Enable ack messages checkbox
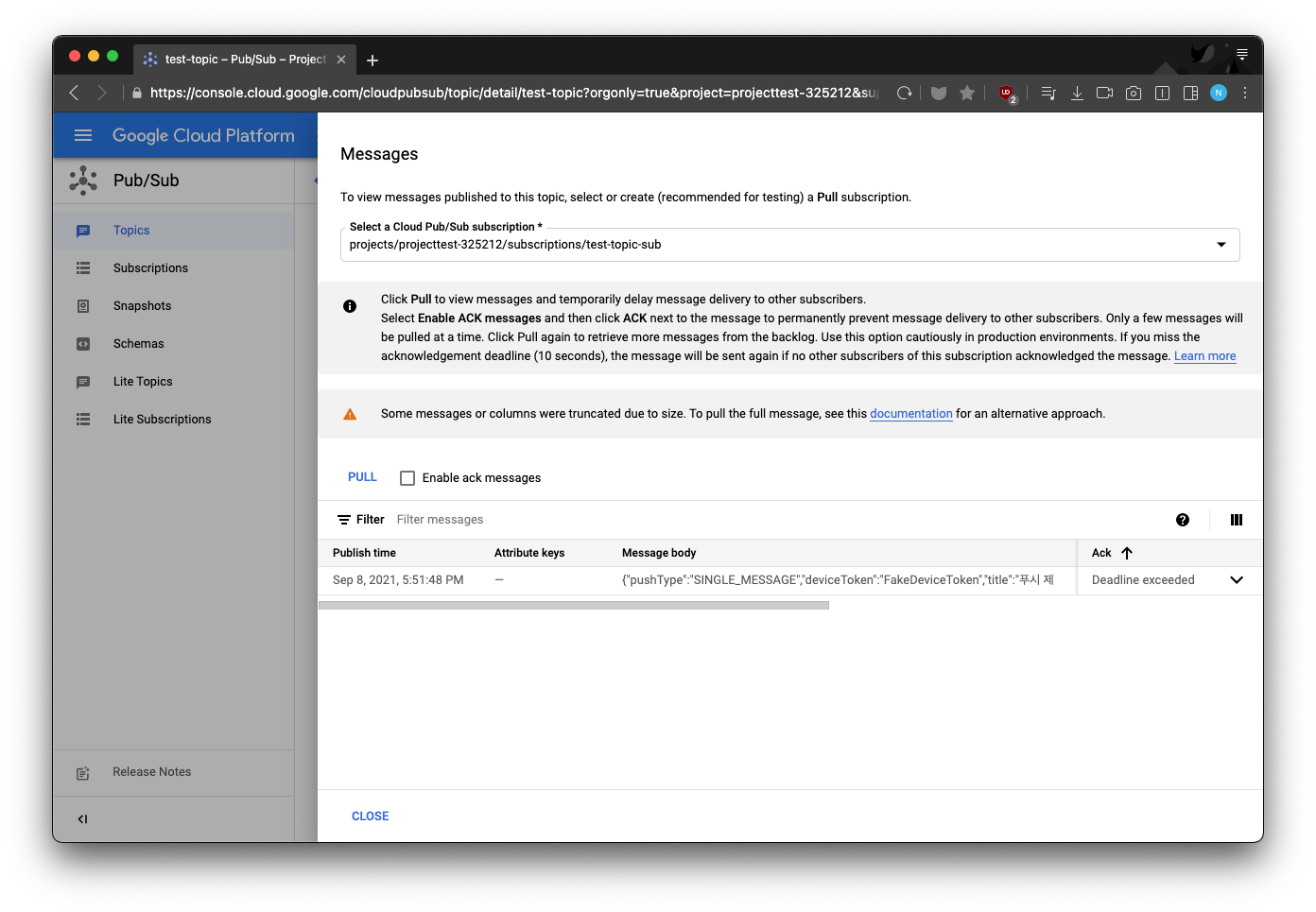This screenshot has width=1316, height=912. pyautogui.click(x=407, y=478)
